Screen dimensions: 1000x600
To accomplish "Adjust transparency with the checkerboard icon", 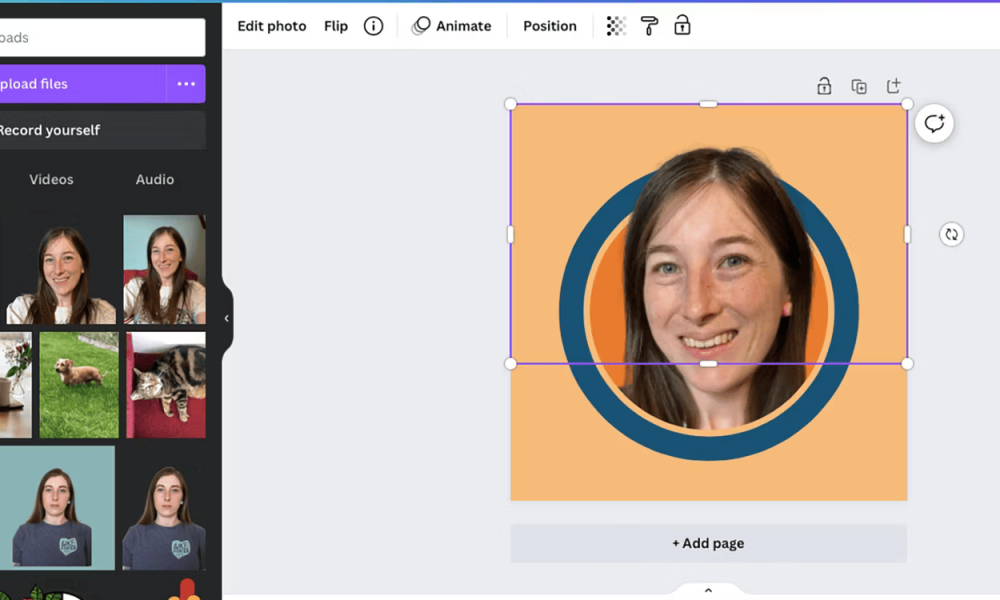I will click(x=616, y=26).
